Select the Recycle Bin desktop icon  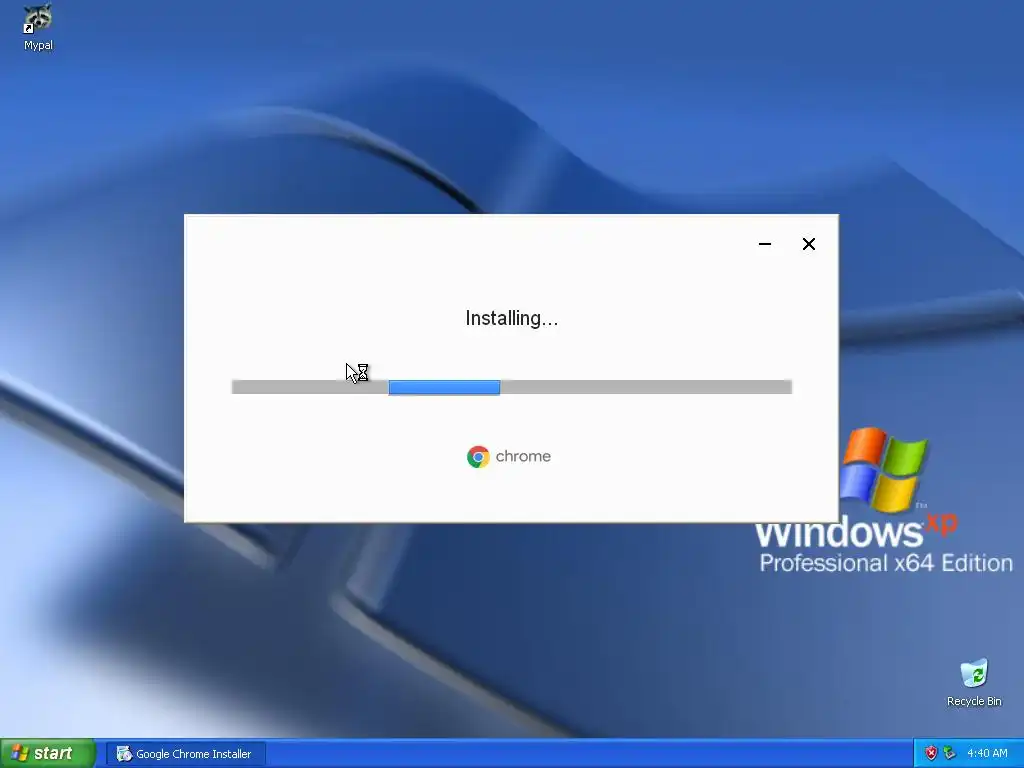974,682
